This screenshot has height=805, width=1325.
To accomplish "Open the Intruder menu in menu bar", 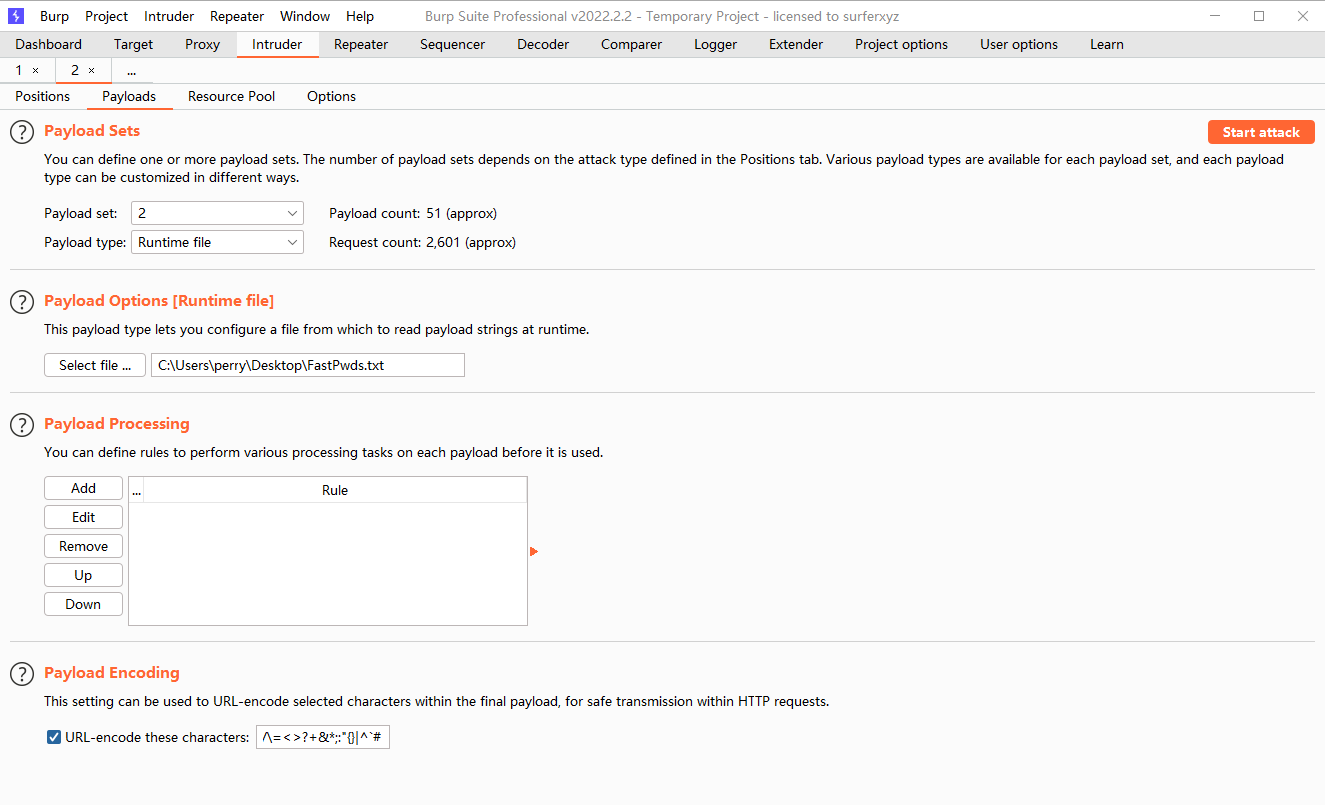I will tap(169, 16).
